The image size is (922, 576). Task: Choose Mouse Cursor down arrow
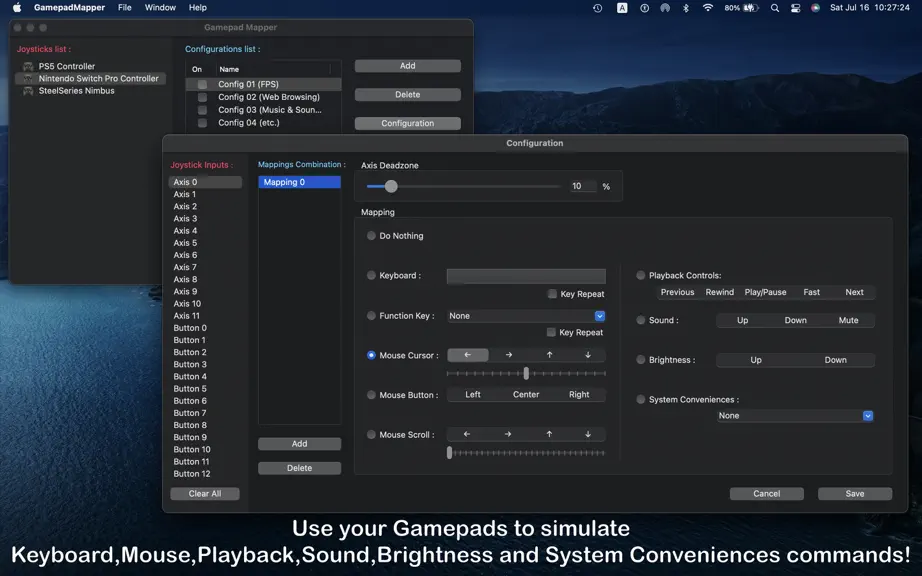587,355
